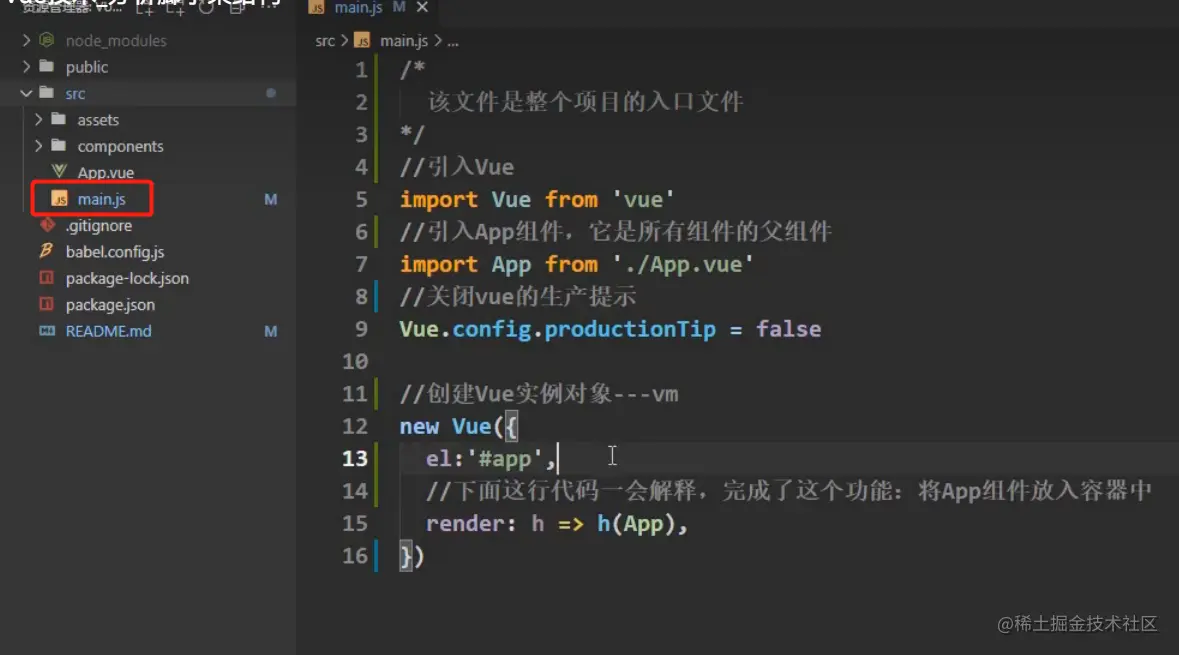Viewport: 1179px width, 655px height.
Task: Select the node_modules folder label
Action: (116, 41)
